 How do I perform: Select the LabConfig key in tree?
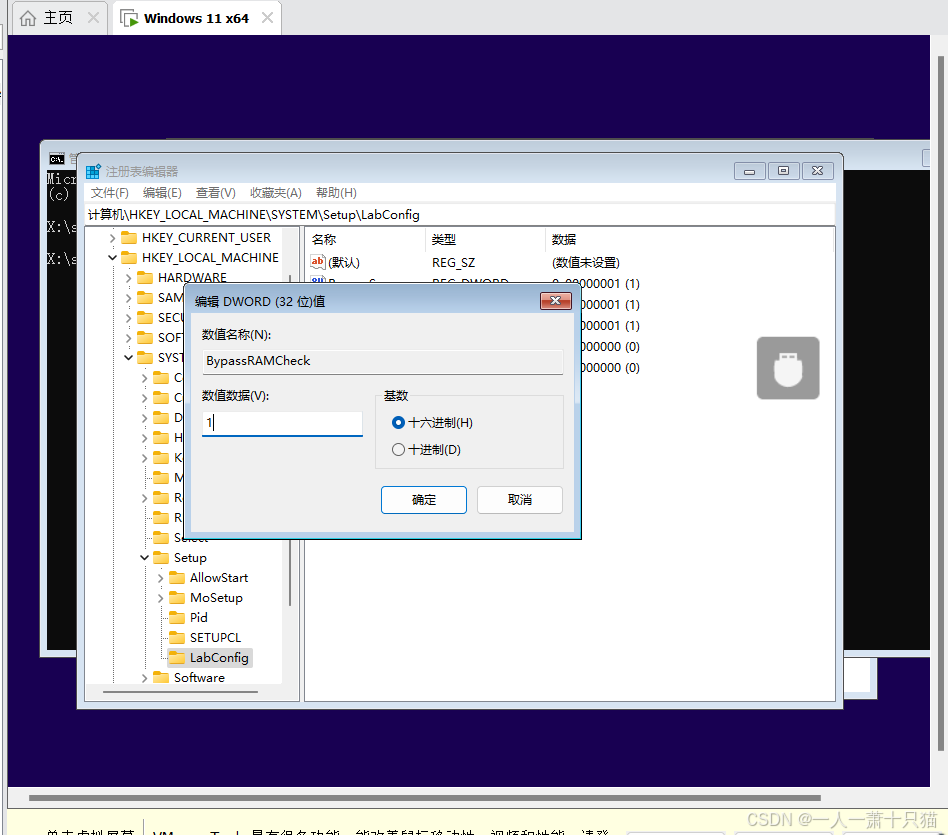pyautogui.click(x=210, y=657)
